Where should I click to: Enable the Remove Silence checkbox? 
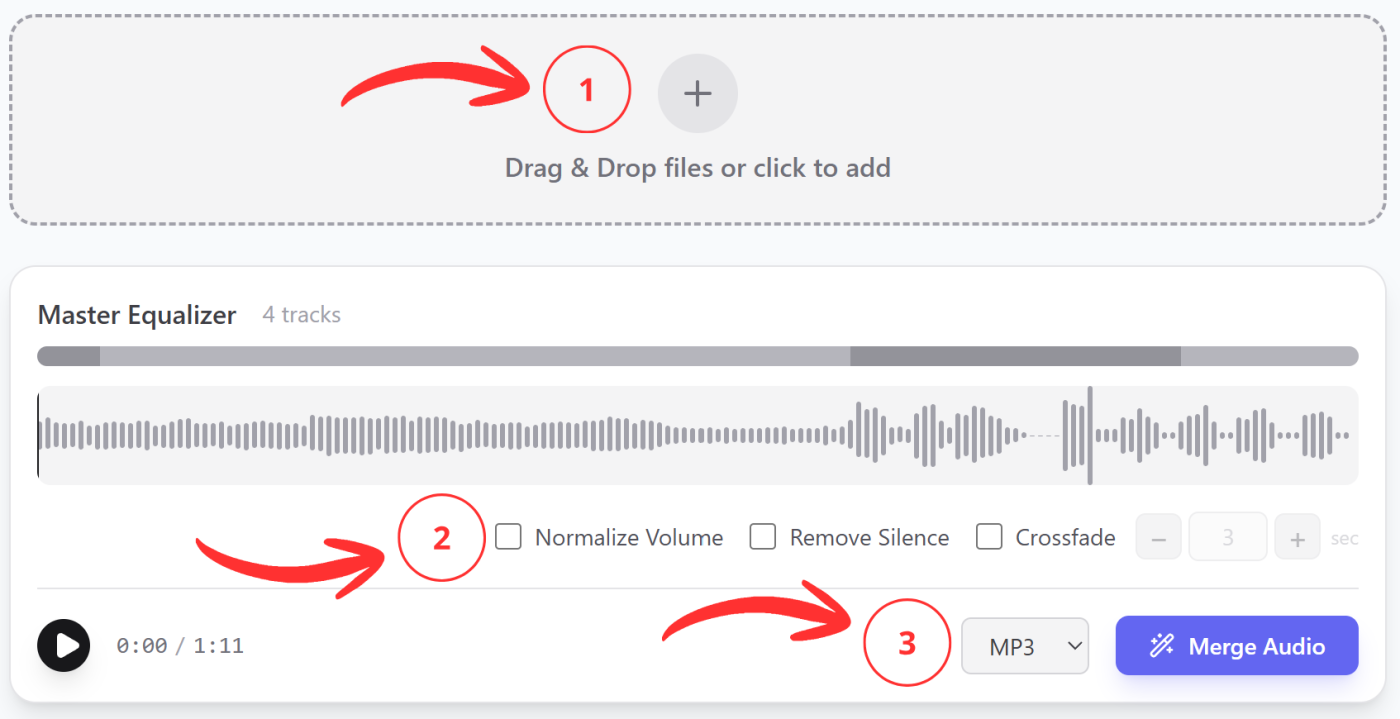tap(763, 536)
